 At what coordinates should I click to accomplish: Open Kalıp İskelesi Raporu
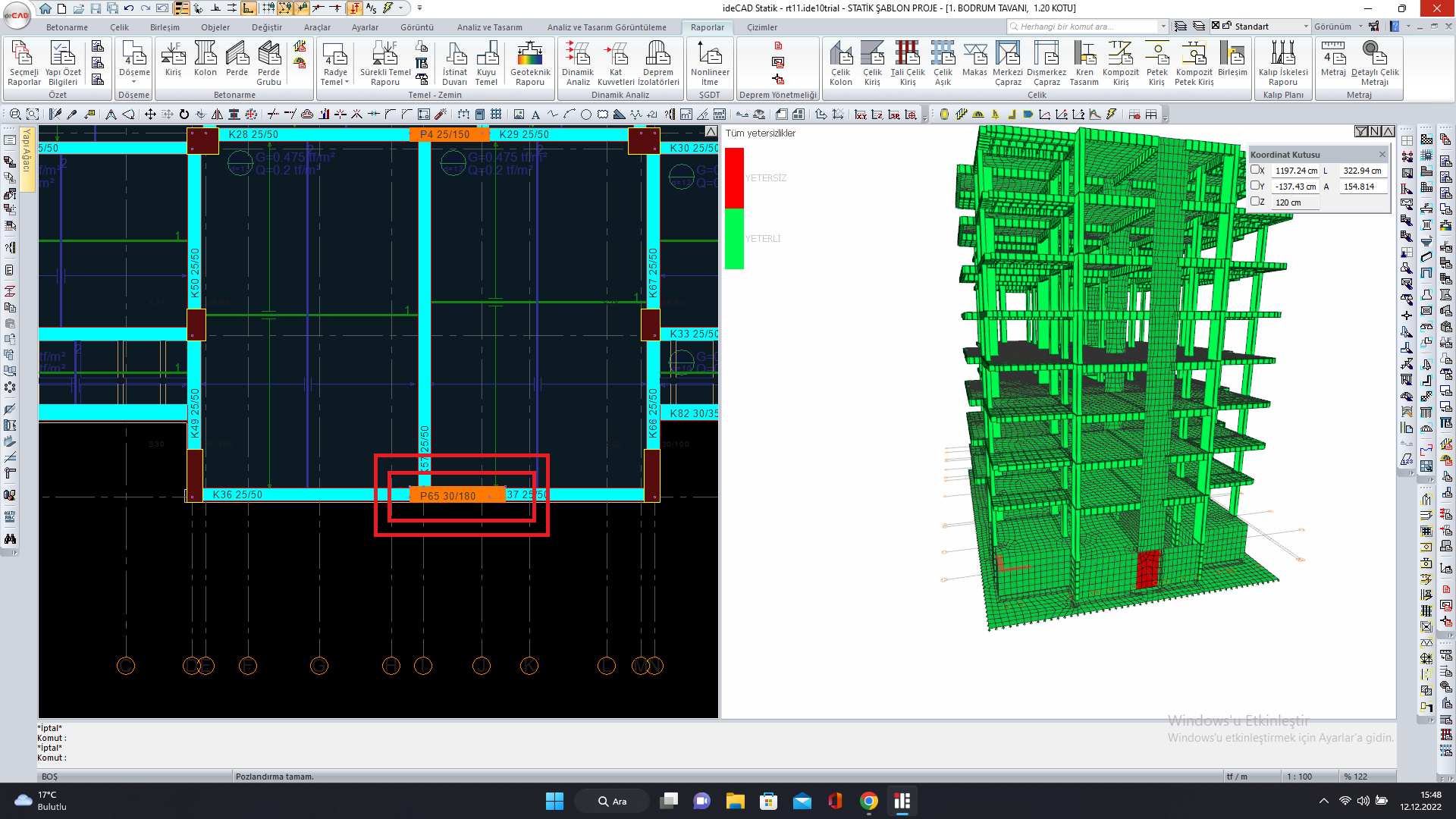pyautogui.click(x=1283, y=64)
